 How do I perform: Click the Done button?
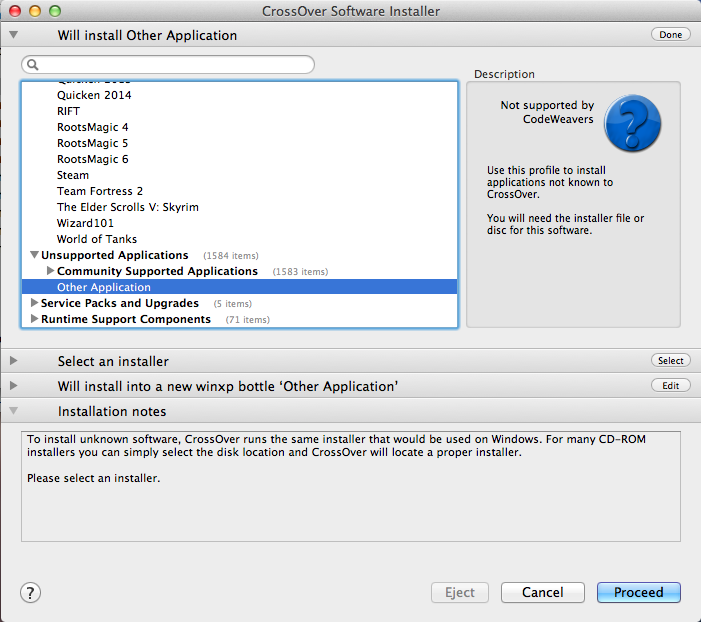click(x=671, y=34)
